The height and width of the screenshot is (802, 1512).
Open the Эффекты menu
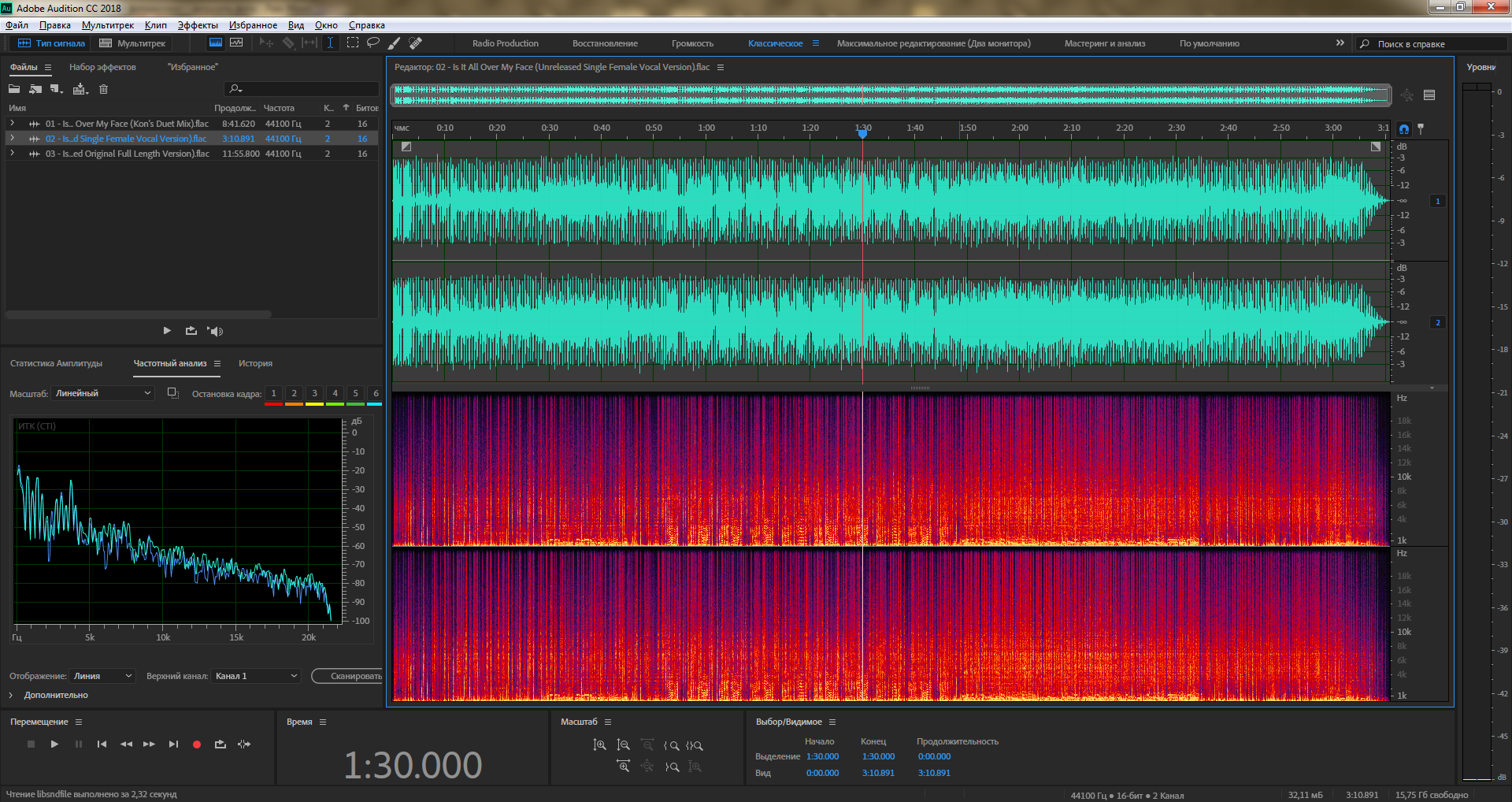197,25
